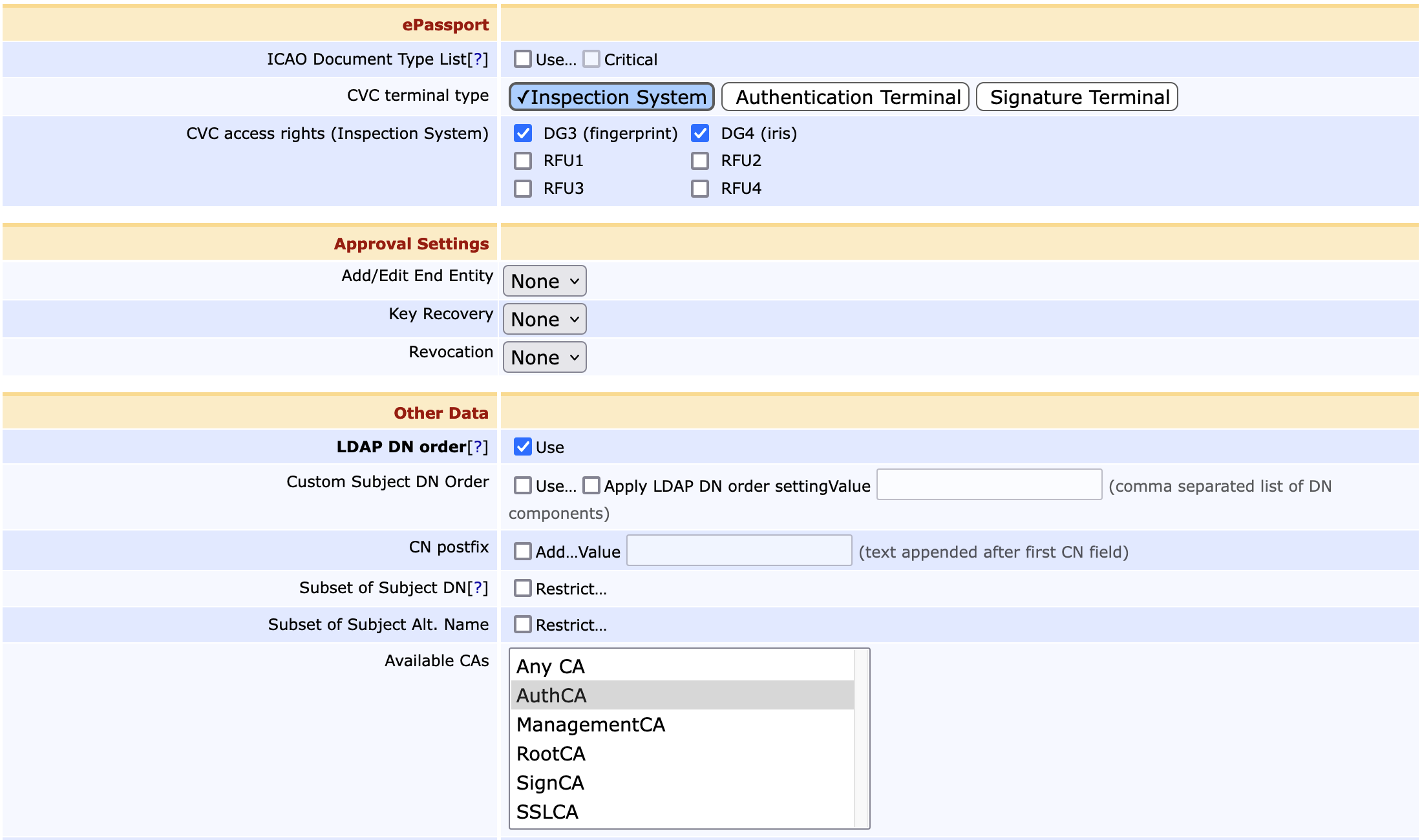
Task: Open LDAP DN order help link
Action: [478, 447]
